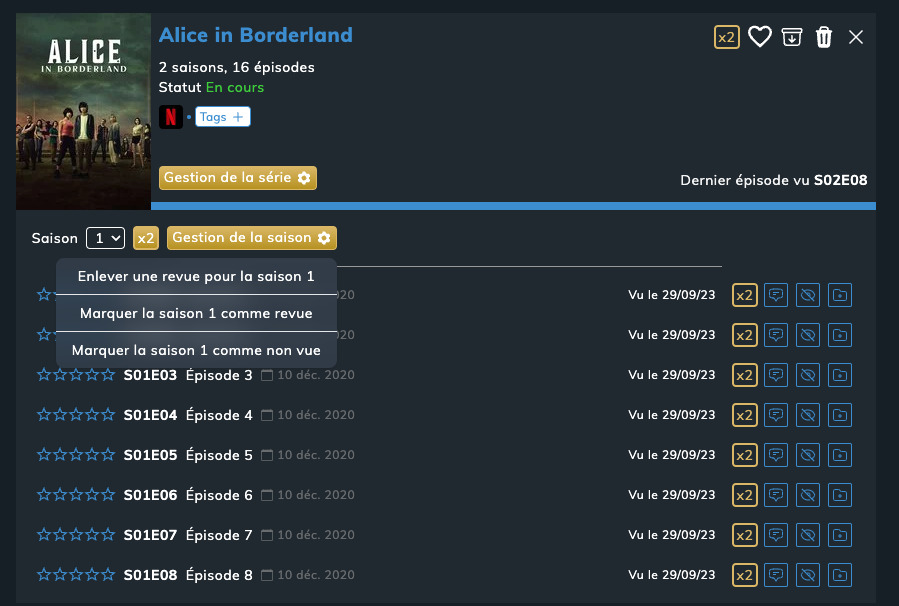Choose Marquer la saison 1 comme non vue
This screenshot has width=899, height=606.
click(196, 350)
